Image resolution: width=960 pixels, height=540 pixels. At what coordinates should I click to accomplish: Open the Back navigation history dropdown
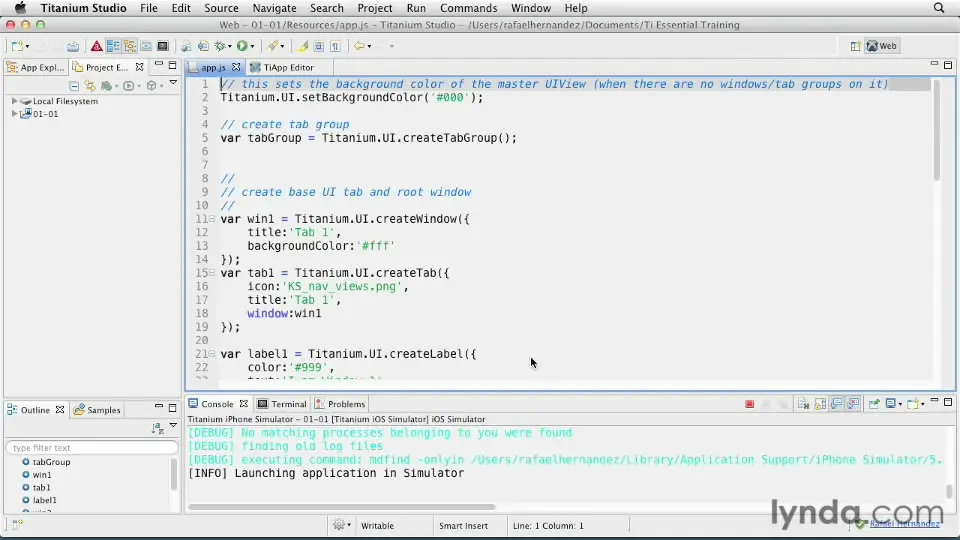click(x=369, y=47)
